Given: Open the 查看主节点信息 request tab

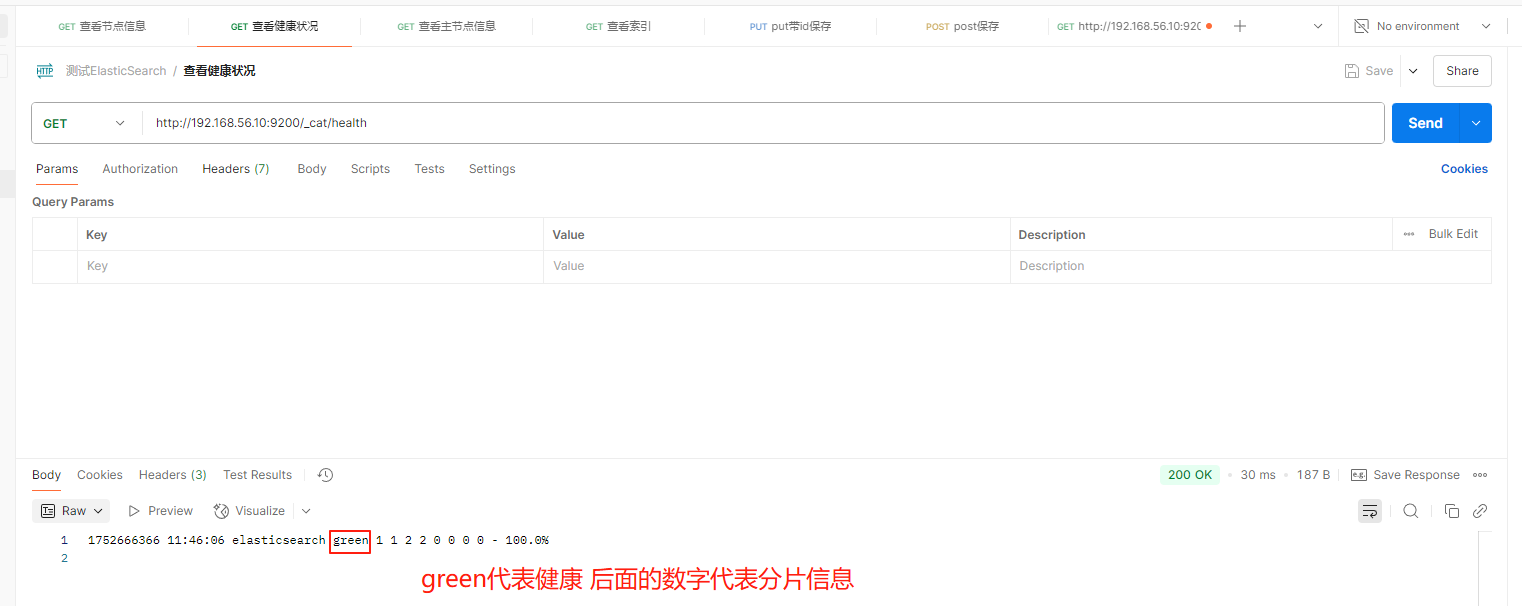Looking at the screenshot, I should (446, 26).
